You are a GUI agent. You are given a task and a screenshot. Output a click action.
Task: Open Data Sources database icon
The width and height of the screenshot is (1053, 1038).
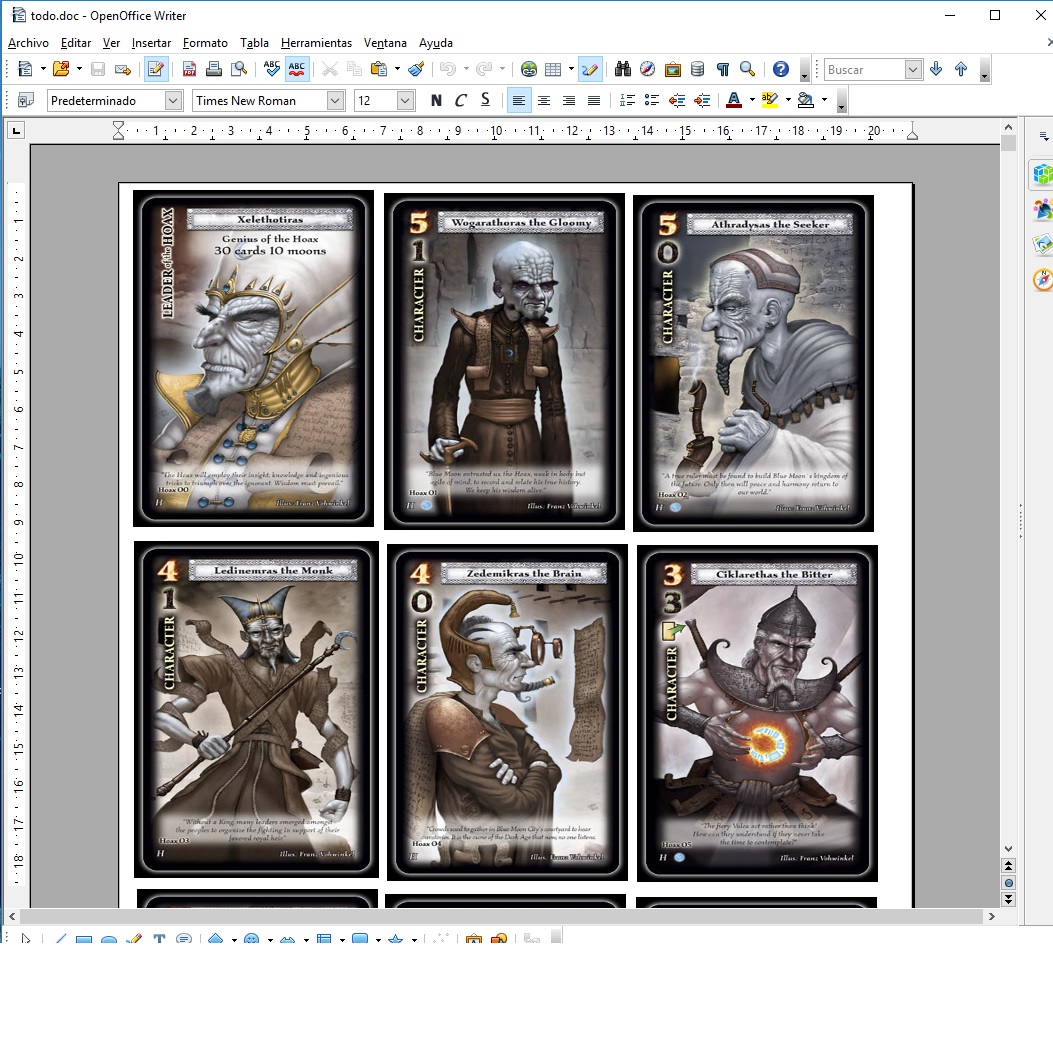tap(698, 69)
